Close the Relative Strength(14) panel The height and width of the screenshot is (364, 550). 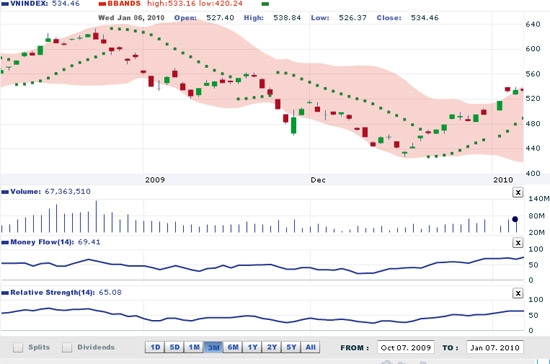(x=518, y=293)
